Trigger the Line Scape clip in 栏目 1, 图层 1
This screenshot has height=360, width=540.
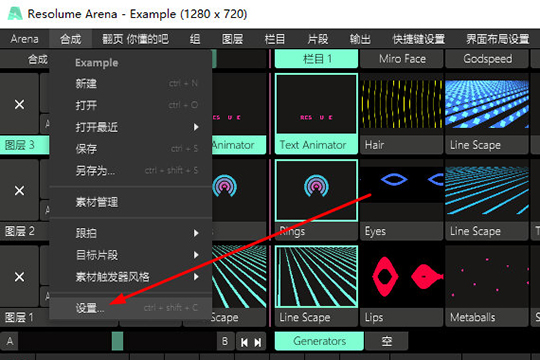click(x=316, y=277)
